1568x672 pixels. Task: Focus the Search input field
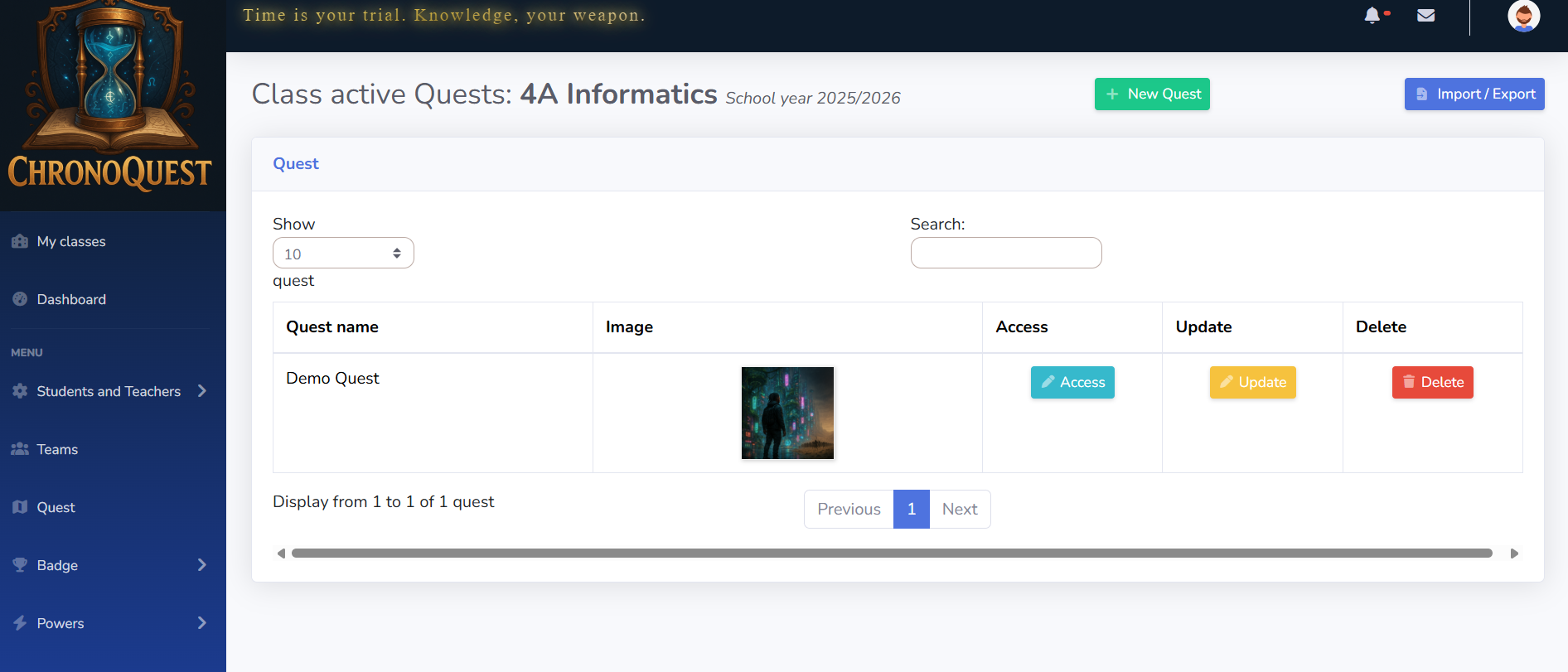tap(1006, 253)
